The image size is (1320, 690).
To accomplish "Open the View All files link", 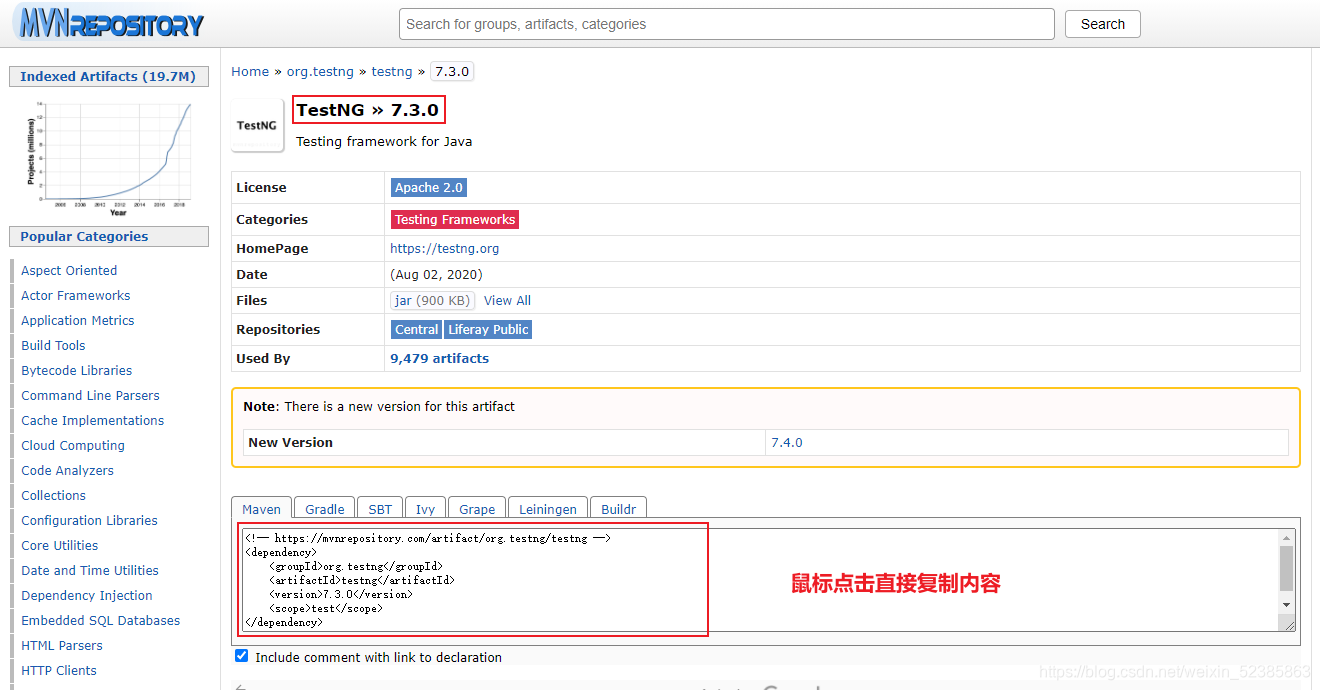I will [507, 300].
